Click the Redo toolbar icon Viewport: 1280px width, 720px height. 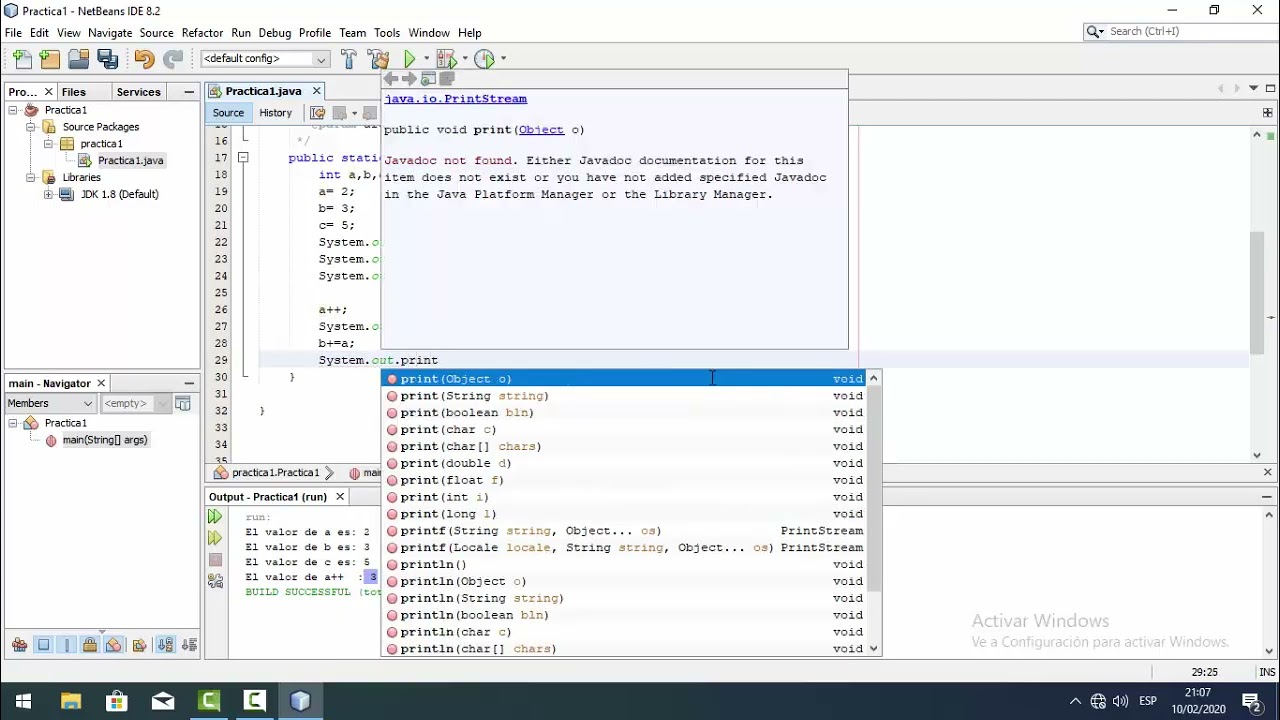[x=173, y=59]
